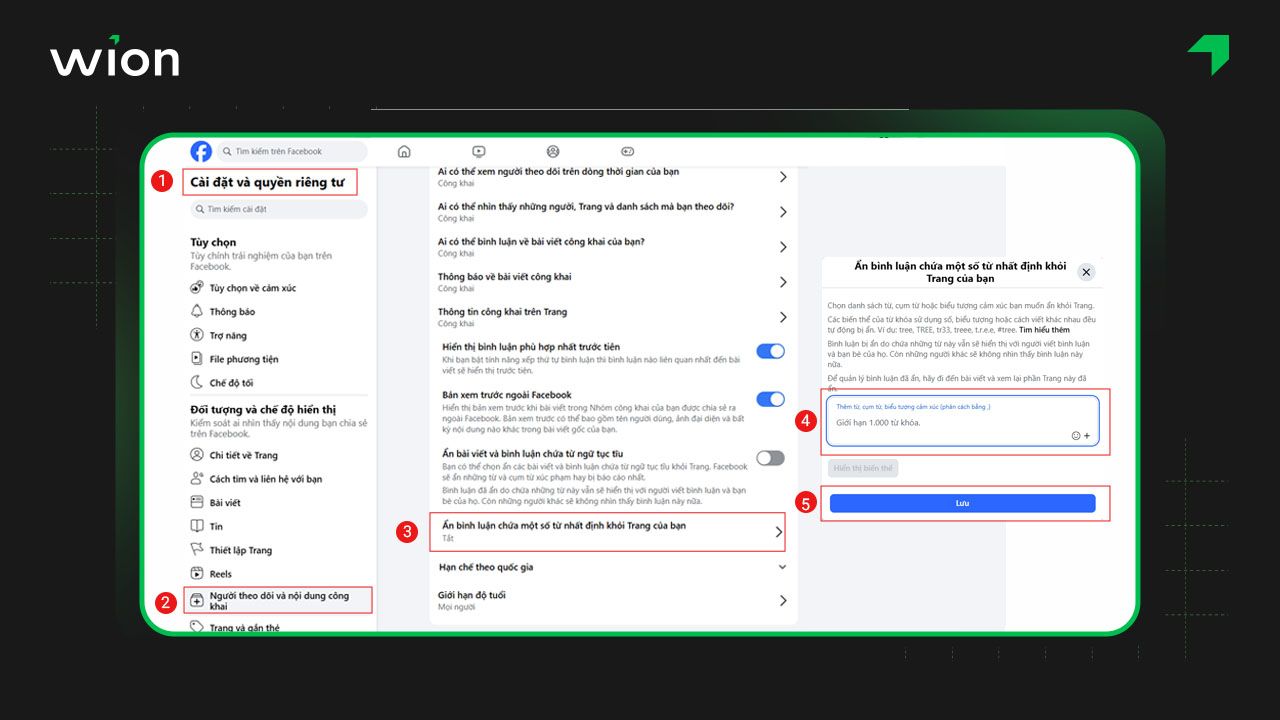Click the Chế độ tối moon icon
The height and width of the screenshot is (720, 1280).
197,382
